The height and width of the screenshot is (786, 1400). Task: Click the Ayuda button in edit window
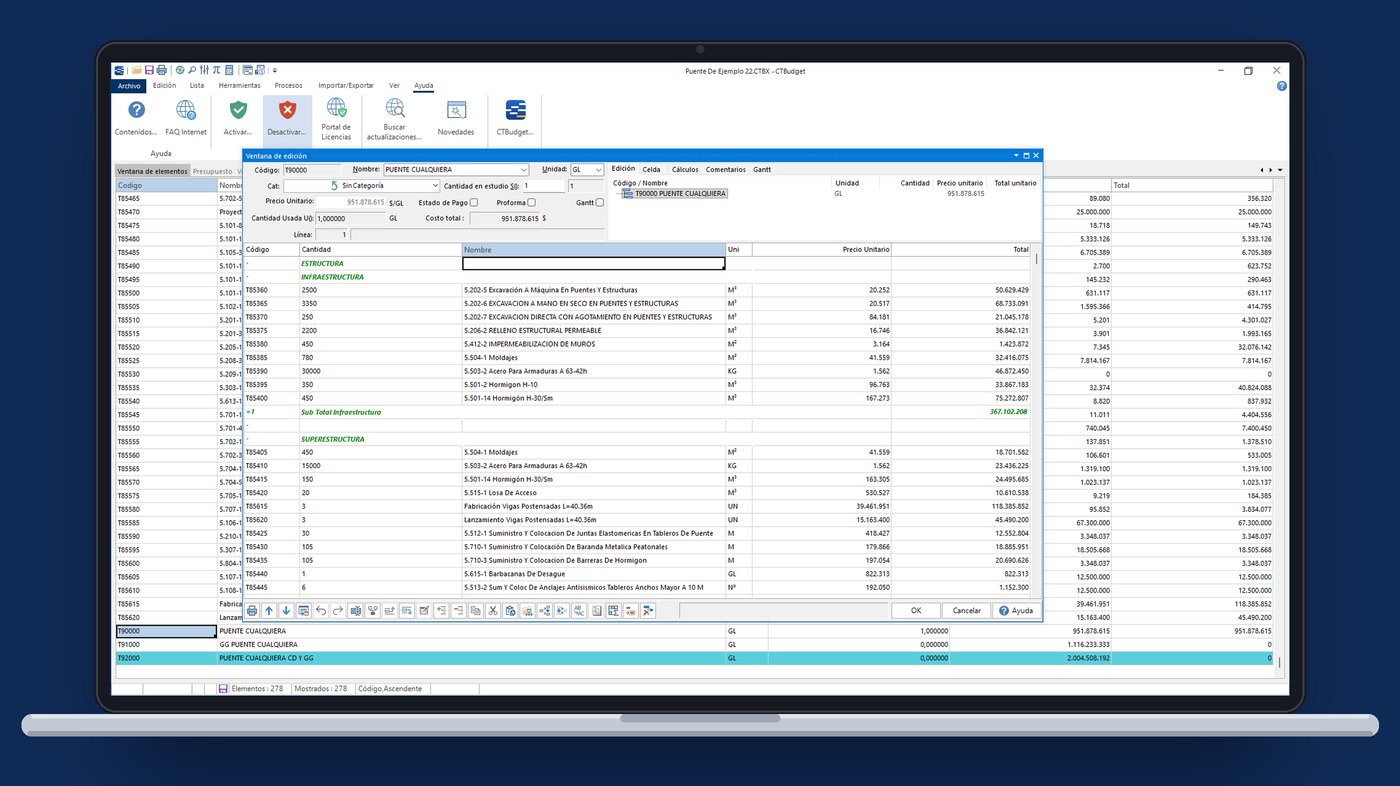click(1017, 610)
